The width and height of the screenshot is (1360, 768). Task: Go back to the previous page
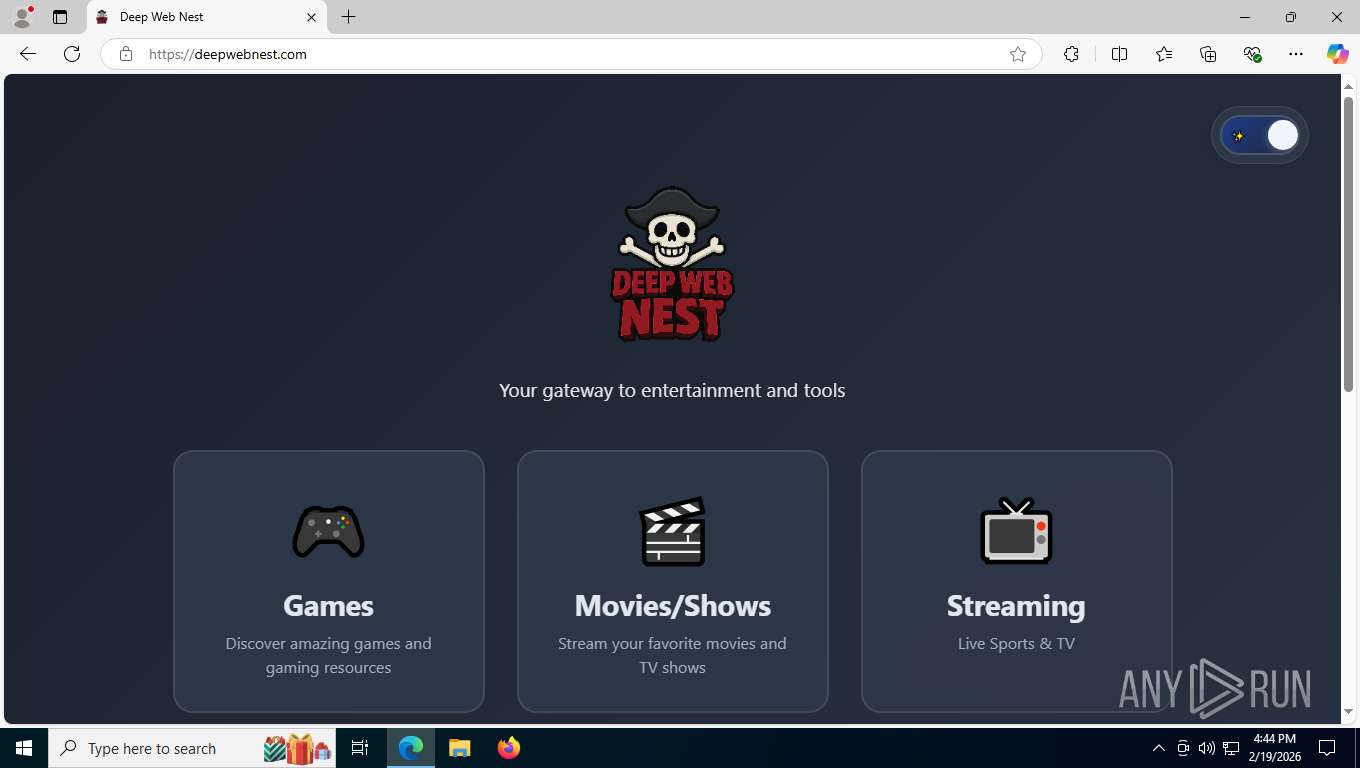click(28, 54)
